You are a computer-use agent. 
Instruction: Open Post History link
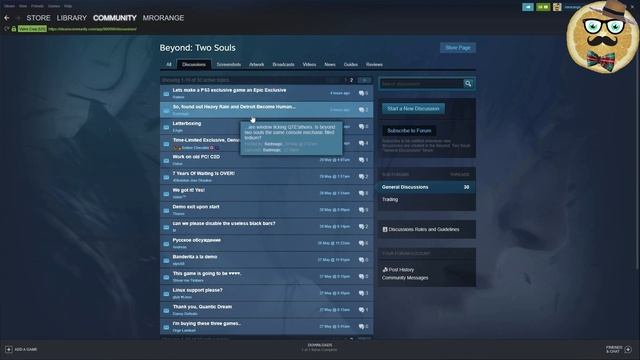401,270
